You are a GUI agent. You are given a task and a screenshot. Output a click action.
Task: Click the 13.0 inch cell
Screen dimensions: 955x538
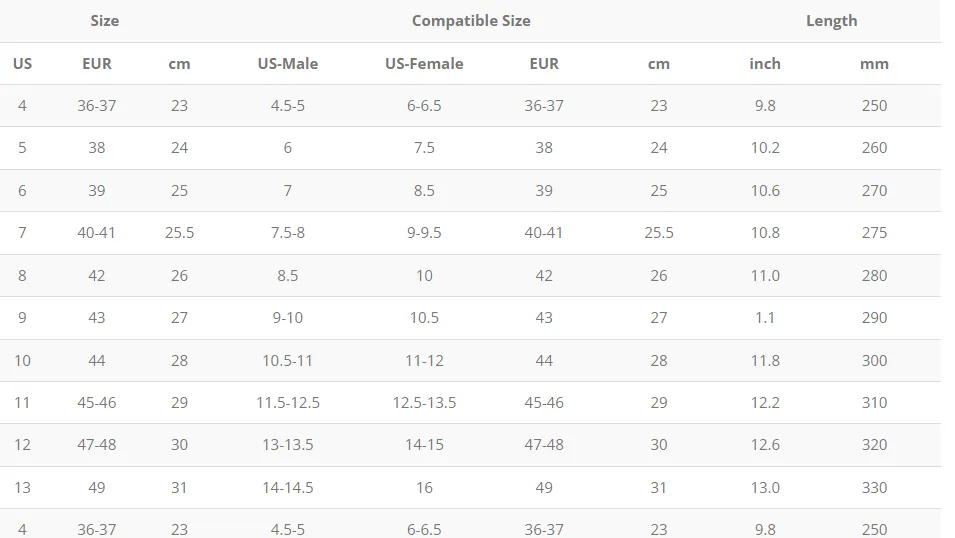coord(765,487)
